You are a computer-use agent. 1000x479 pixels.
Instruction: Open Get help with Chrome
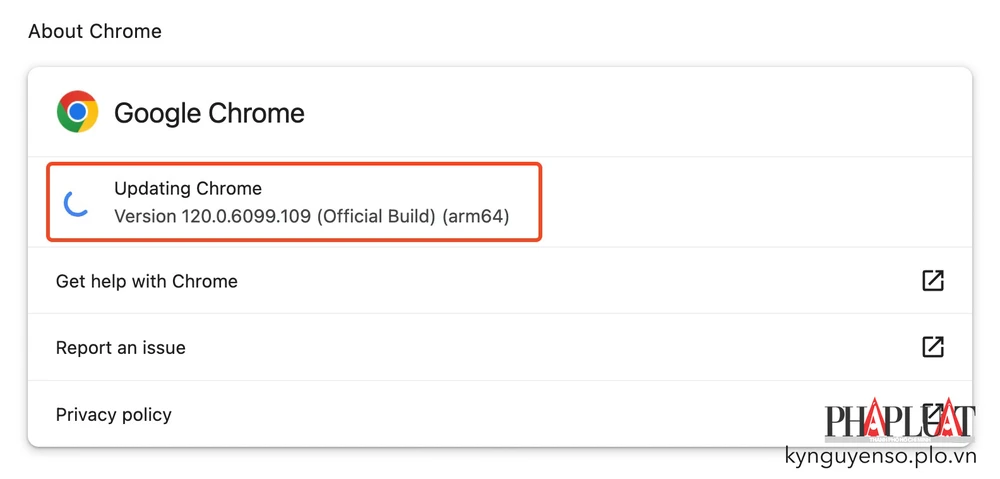(147, 281)
